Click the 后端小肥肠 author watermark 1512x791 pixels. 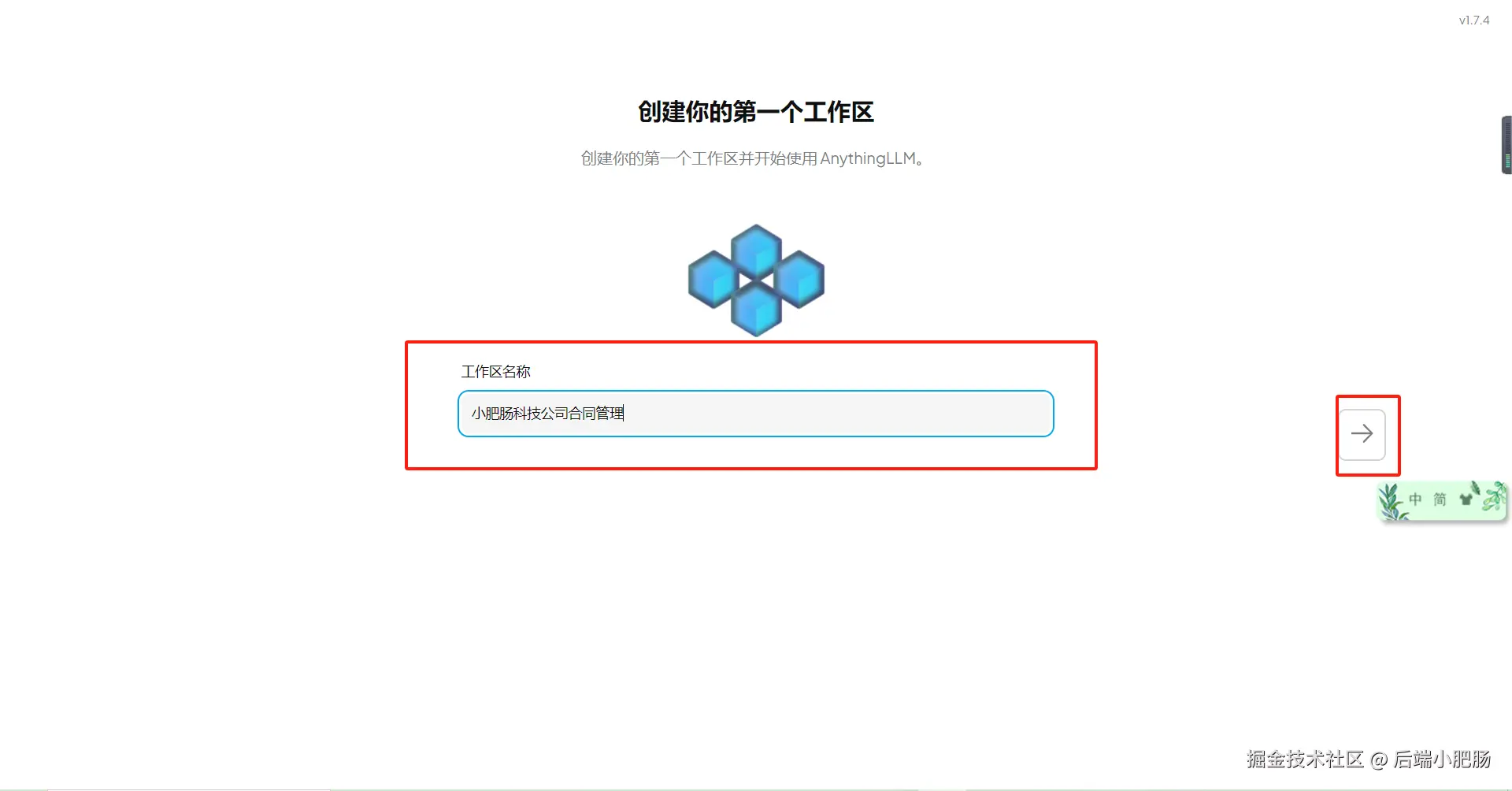(1442, 759)
